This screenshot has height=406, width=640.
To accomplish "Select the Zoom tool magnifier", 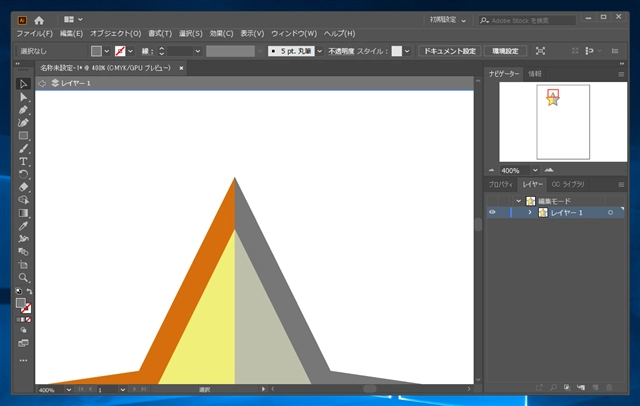I will [23, 277].
